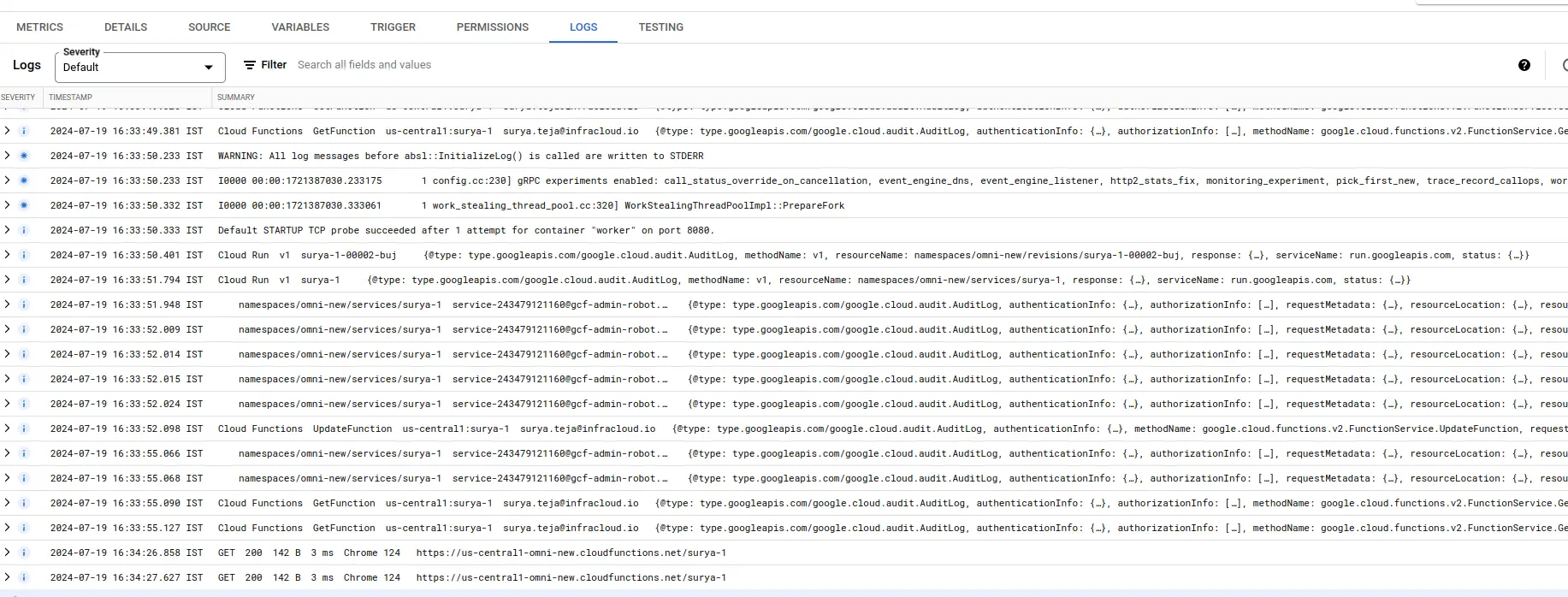
Task: Expand the 16:33:49.381 GetFunction log row
Action: 7,131
